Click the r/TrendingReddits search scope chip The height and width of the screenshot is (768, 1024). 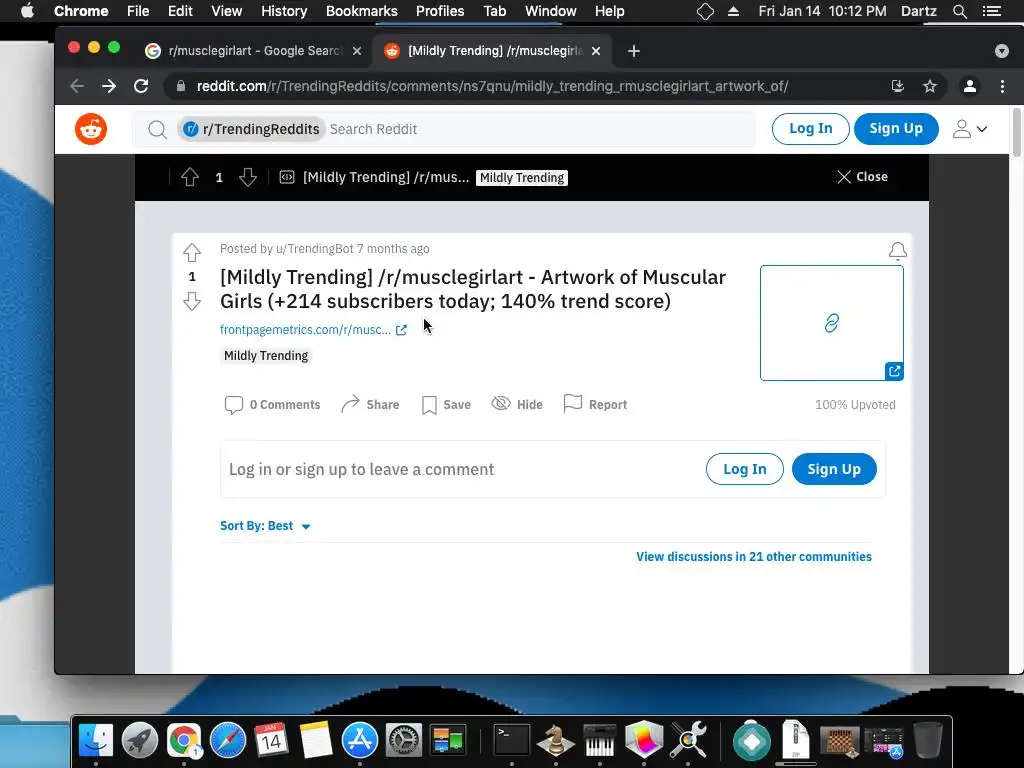(x=251, y=129)
